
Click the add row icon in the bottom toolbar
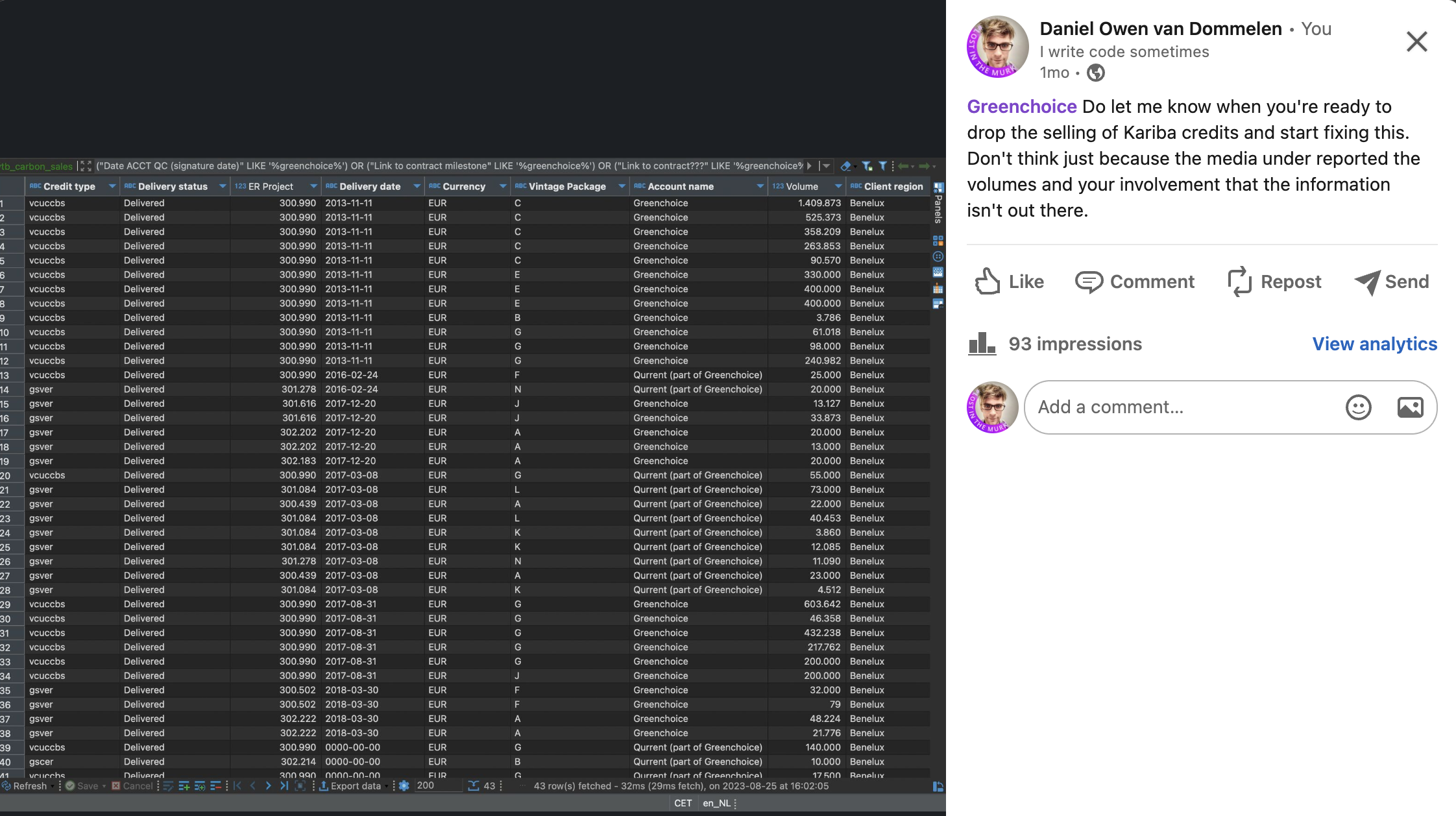point(184,786)
